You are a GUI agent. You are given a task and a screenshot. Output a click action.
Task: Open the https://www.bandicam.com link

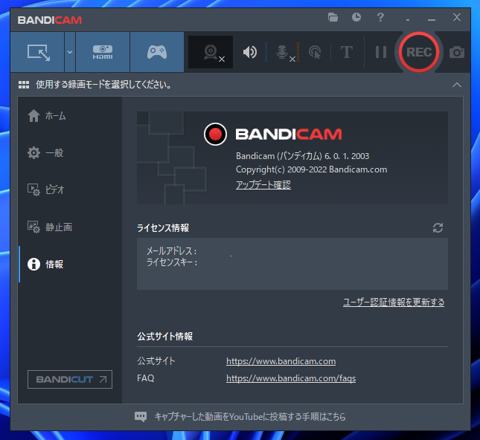point(281,361)
